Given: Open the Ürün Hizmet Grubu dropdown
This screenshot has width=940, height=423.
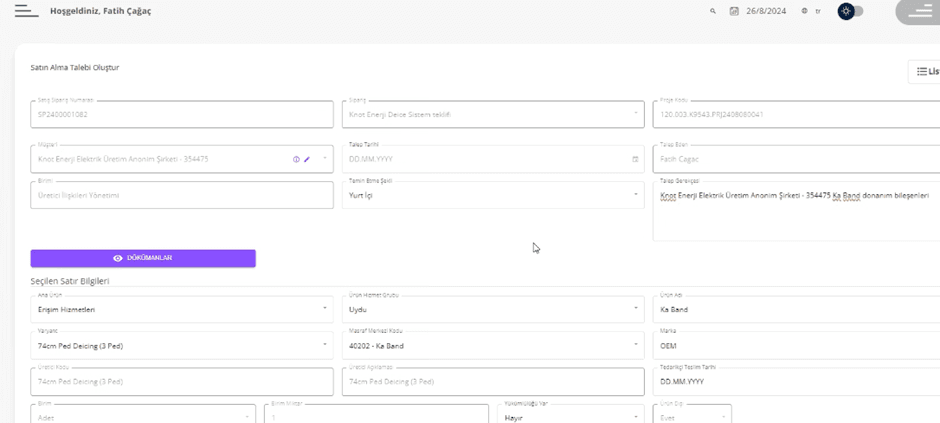Looking at the screenshot, I should coord(635,309).
